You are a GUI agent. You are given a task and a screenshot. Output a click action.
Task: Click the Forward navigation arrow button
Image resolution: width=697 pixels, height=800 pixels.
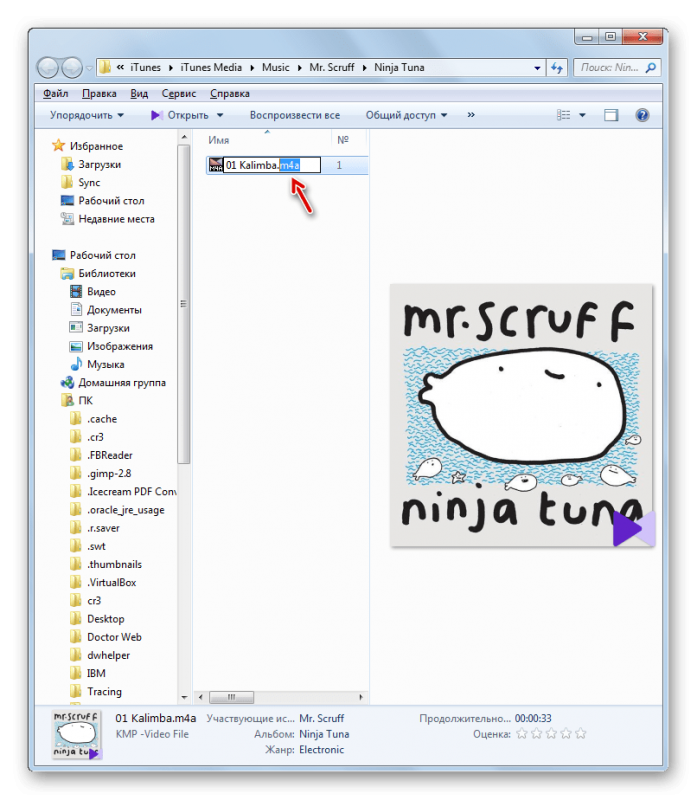[x=72, y=68]
